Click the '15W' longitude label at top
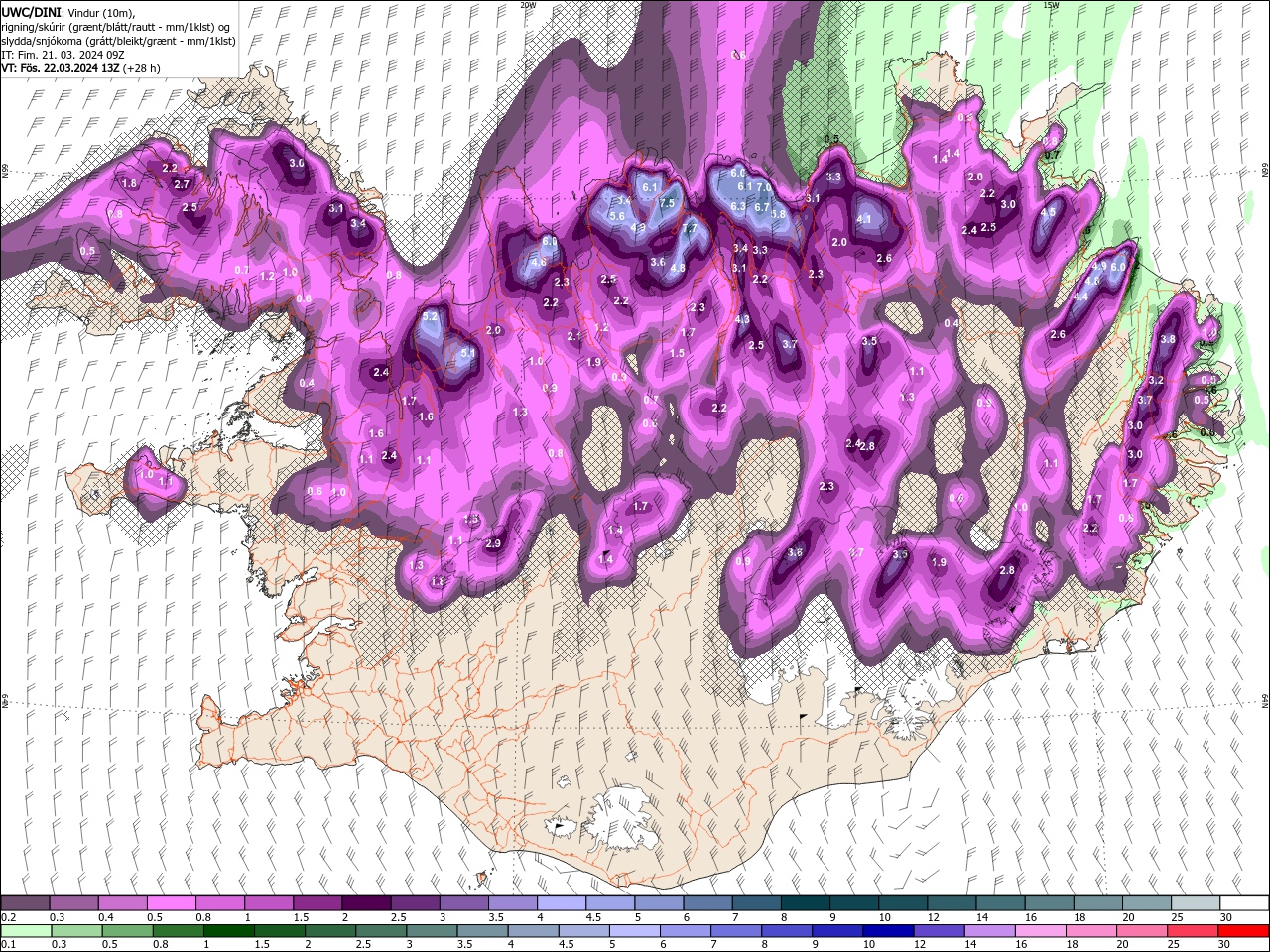1270x952 pixels. (x=1051, y=5)
